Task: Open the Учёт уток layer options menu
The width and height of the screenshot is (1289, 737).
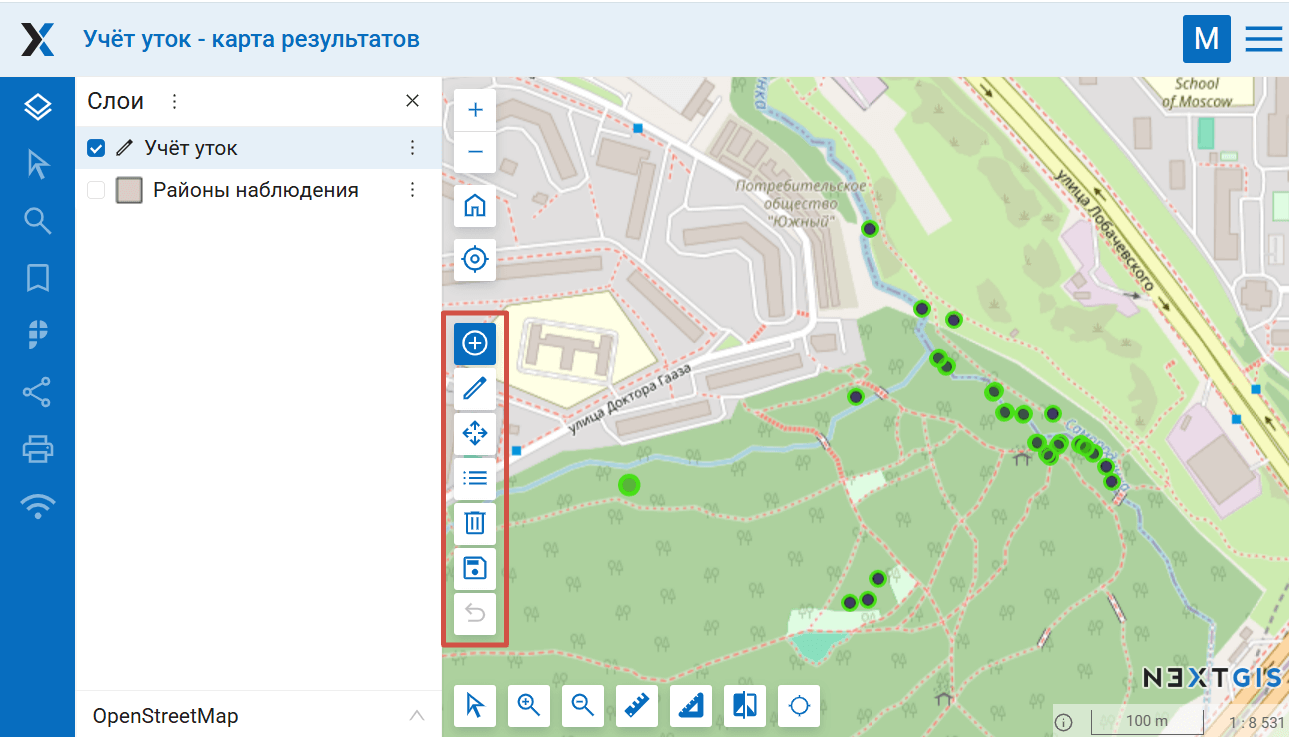Action: click(412, 148)
